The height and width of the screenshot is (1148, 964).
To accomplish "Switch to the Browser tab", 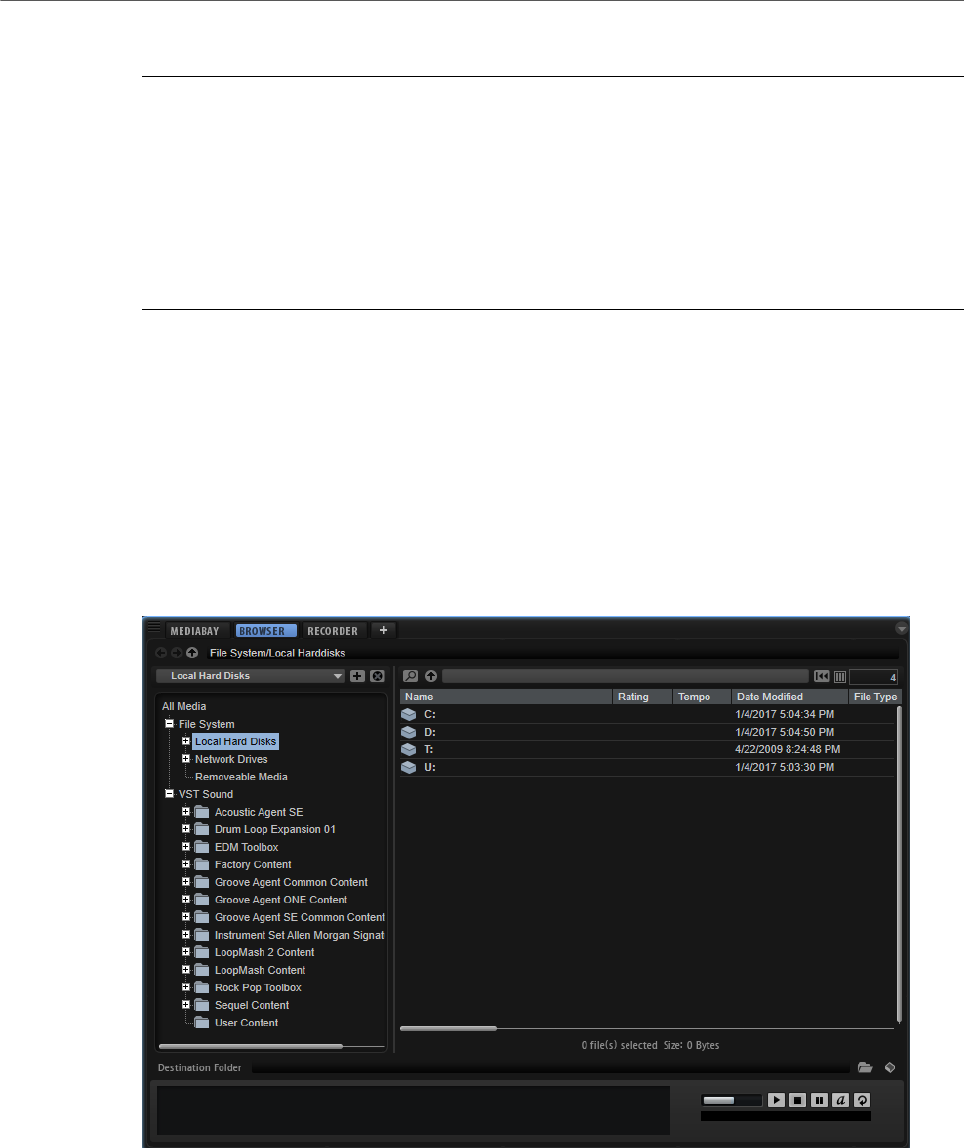I will (x=266, y=630).
